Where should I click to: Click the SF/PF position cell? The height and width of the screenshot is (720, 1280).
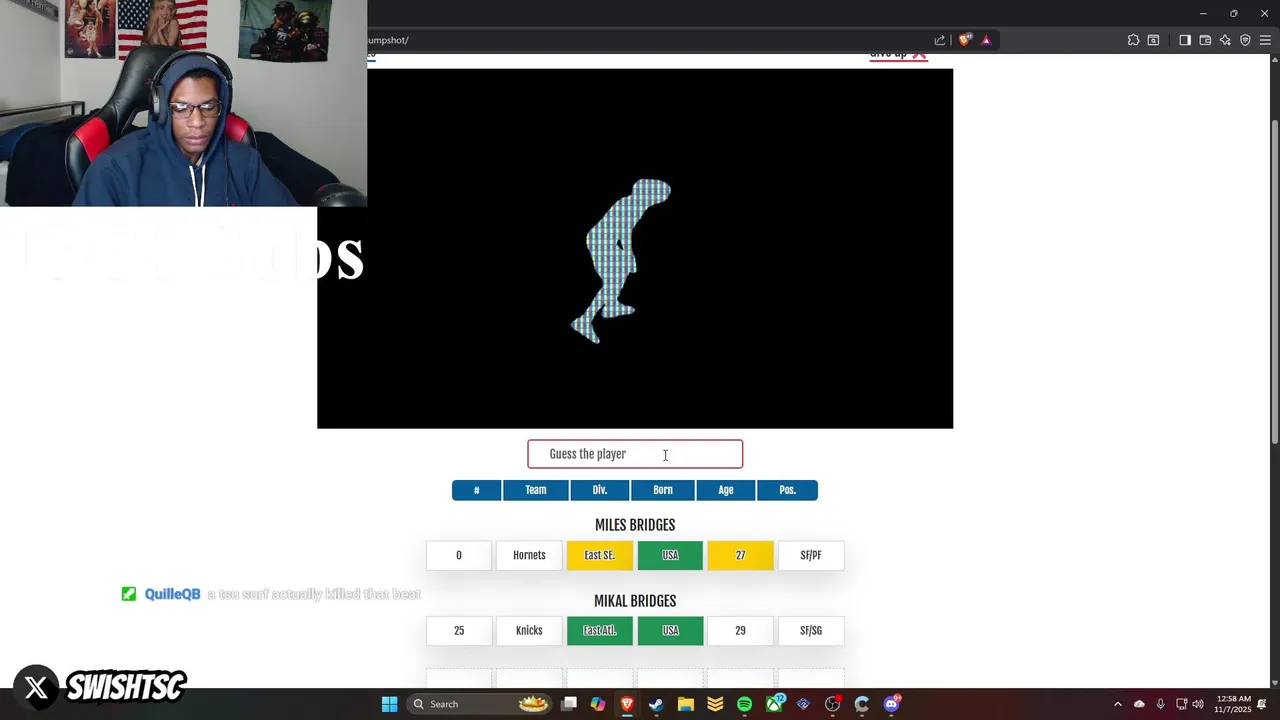click(811, 555)
